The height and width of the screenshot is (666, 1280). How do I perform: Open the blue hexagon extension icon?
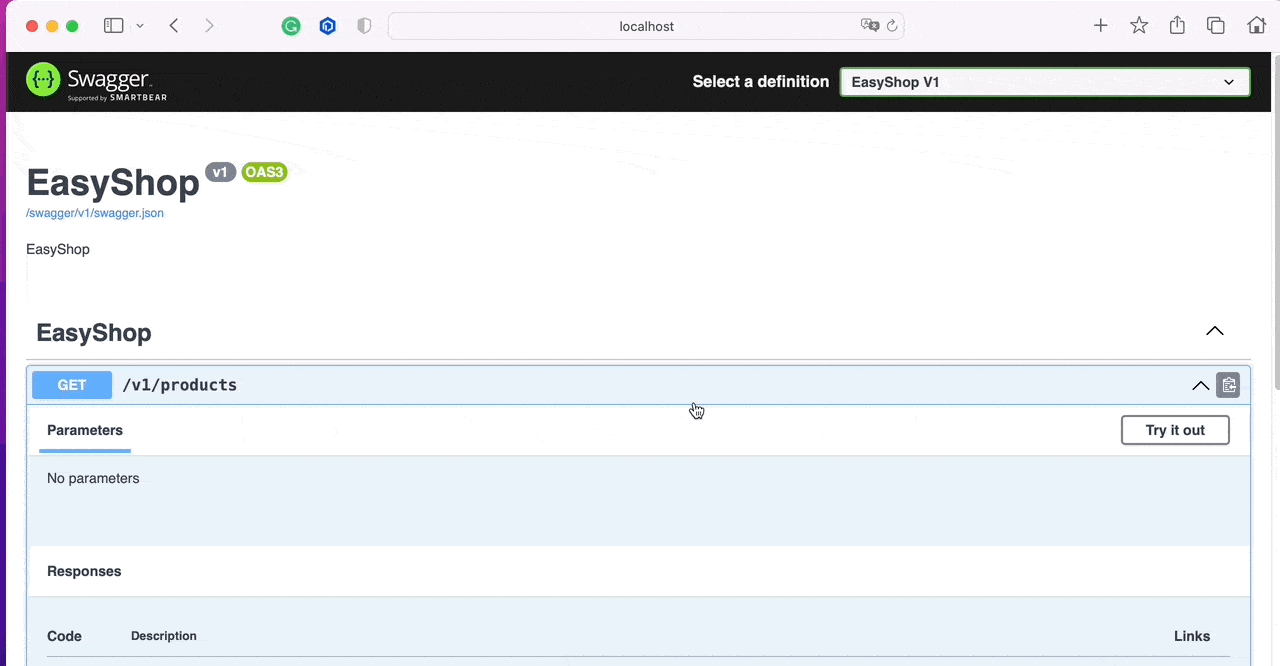point(327,26)
